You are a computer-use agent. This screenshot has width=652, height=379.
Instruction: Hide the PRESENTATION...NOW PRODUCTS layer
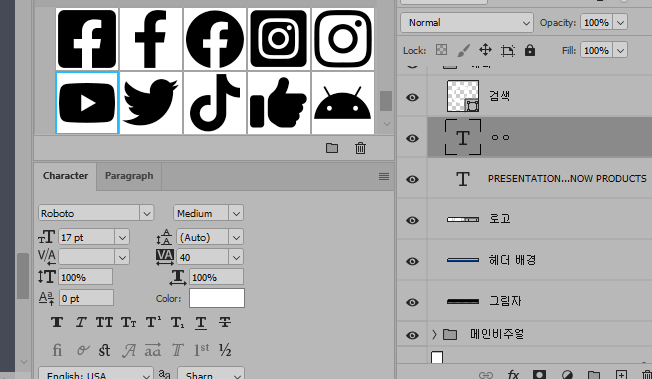[412, 179]
